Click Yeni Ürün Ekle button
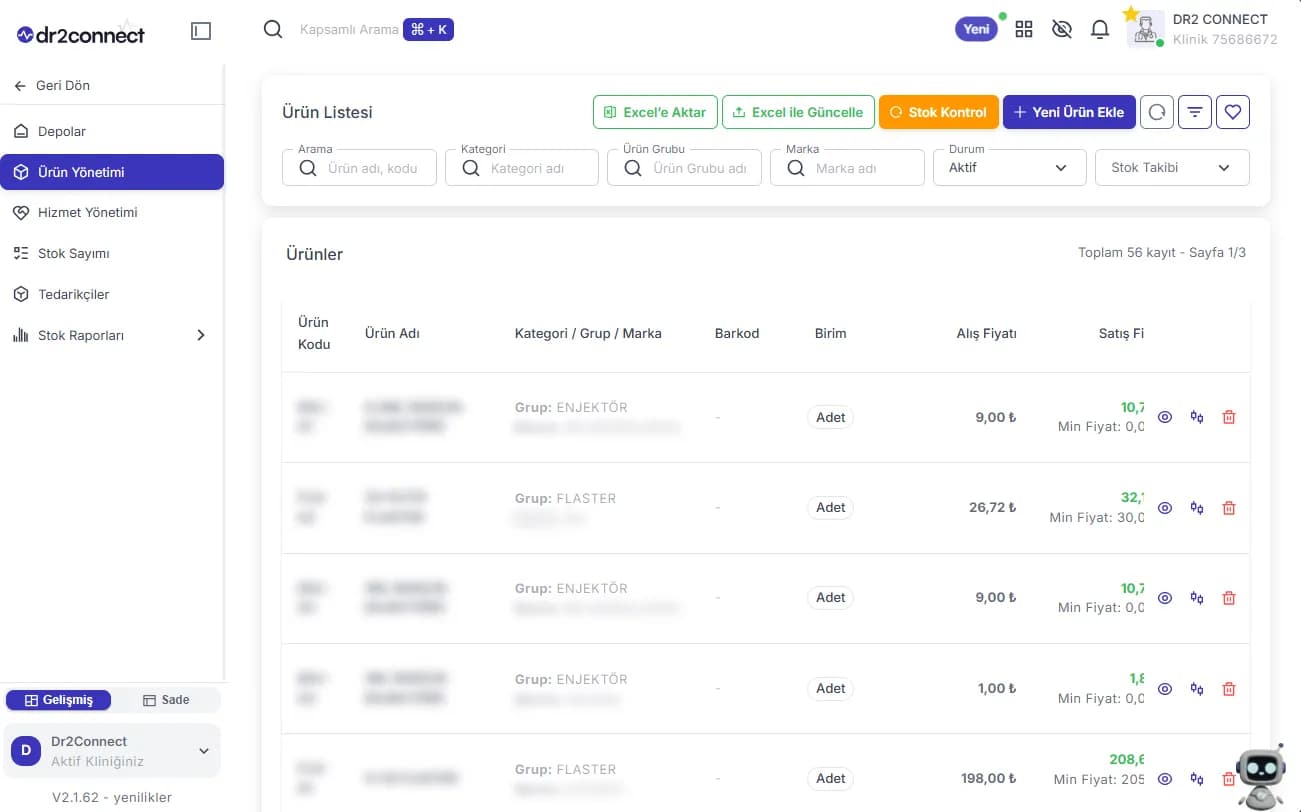The width and height of the screenshot is (1301, 812). 1069,112
